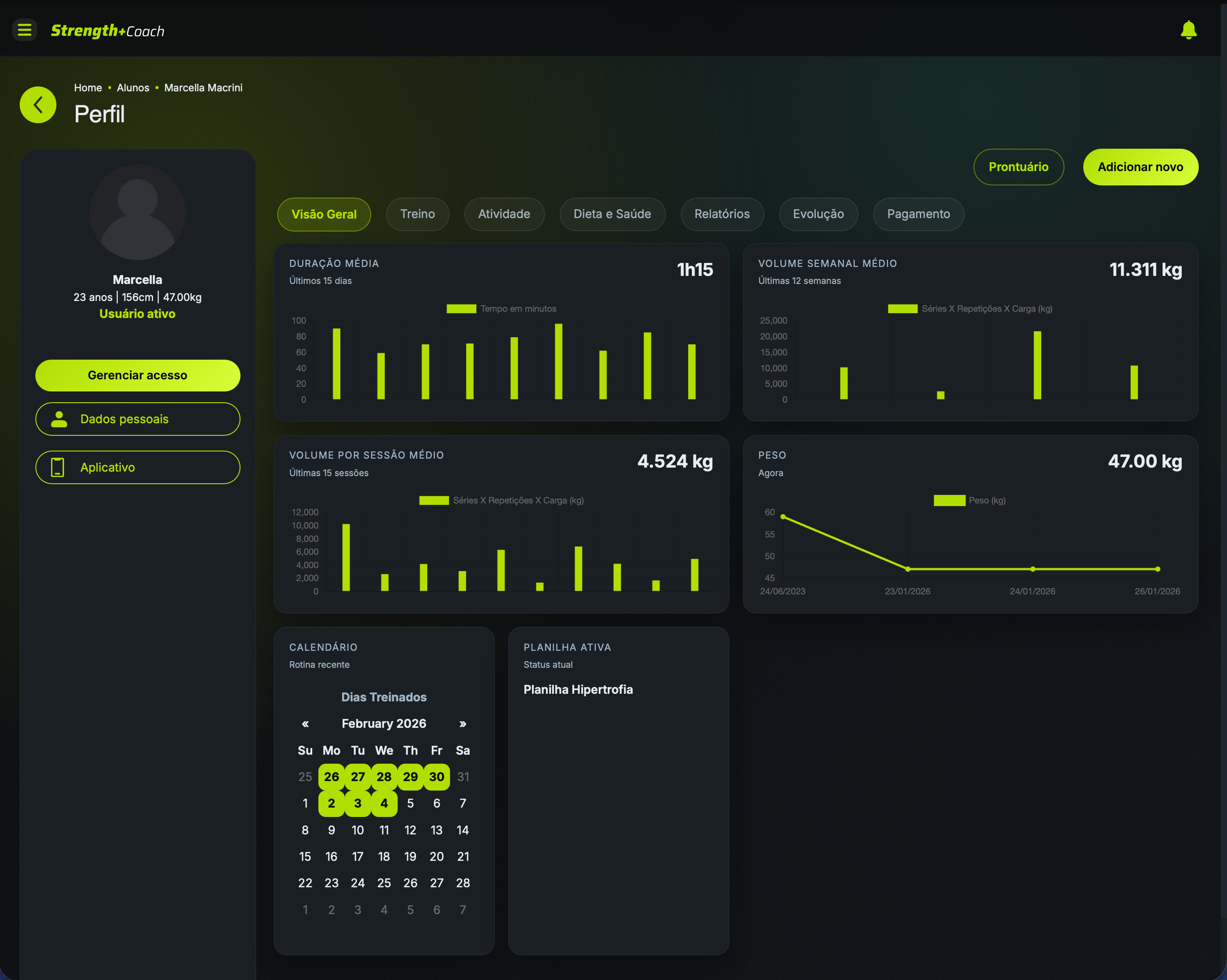Open the Dieta e Saúde tab
The image size is (1227, 980).
point(612,214)
